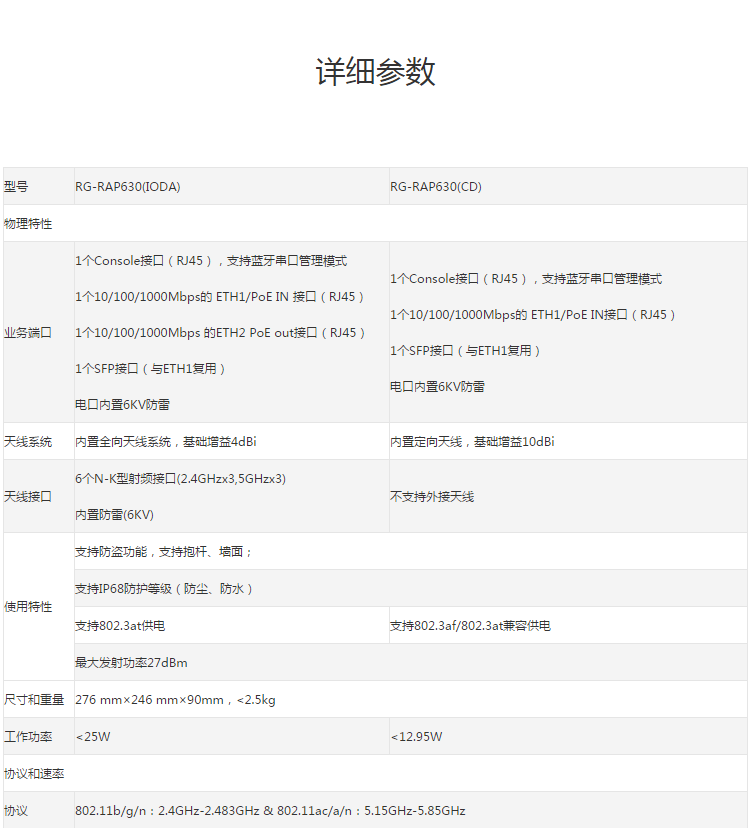Select the 物理特性 section row

pyautogui.click(x=375, y=223)
